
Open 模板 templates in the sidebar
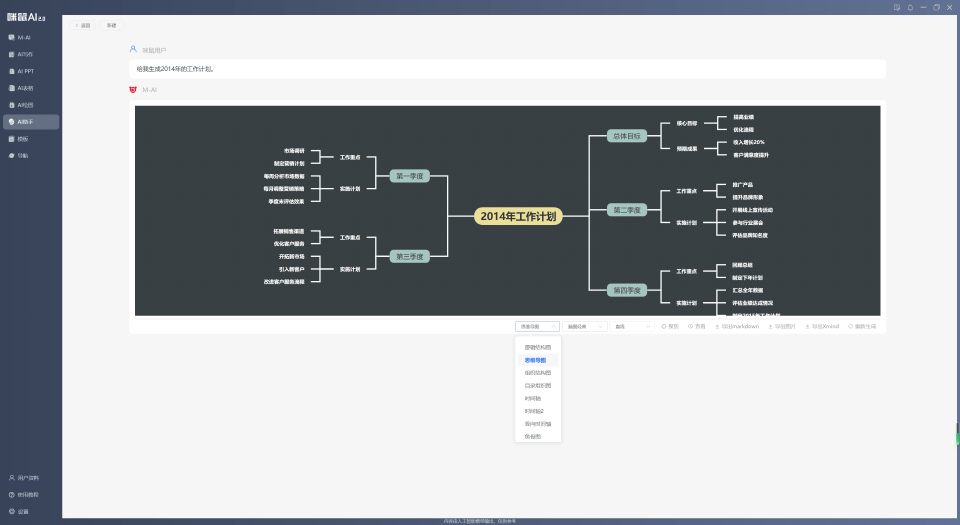pyautogui.click(x=24, y=139)
